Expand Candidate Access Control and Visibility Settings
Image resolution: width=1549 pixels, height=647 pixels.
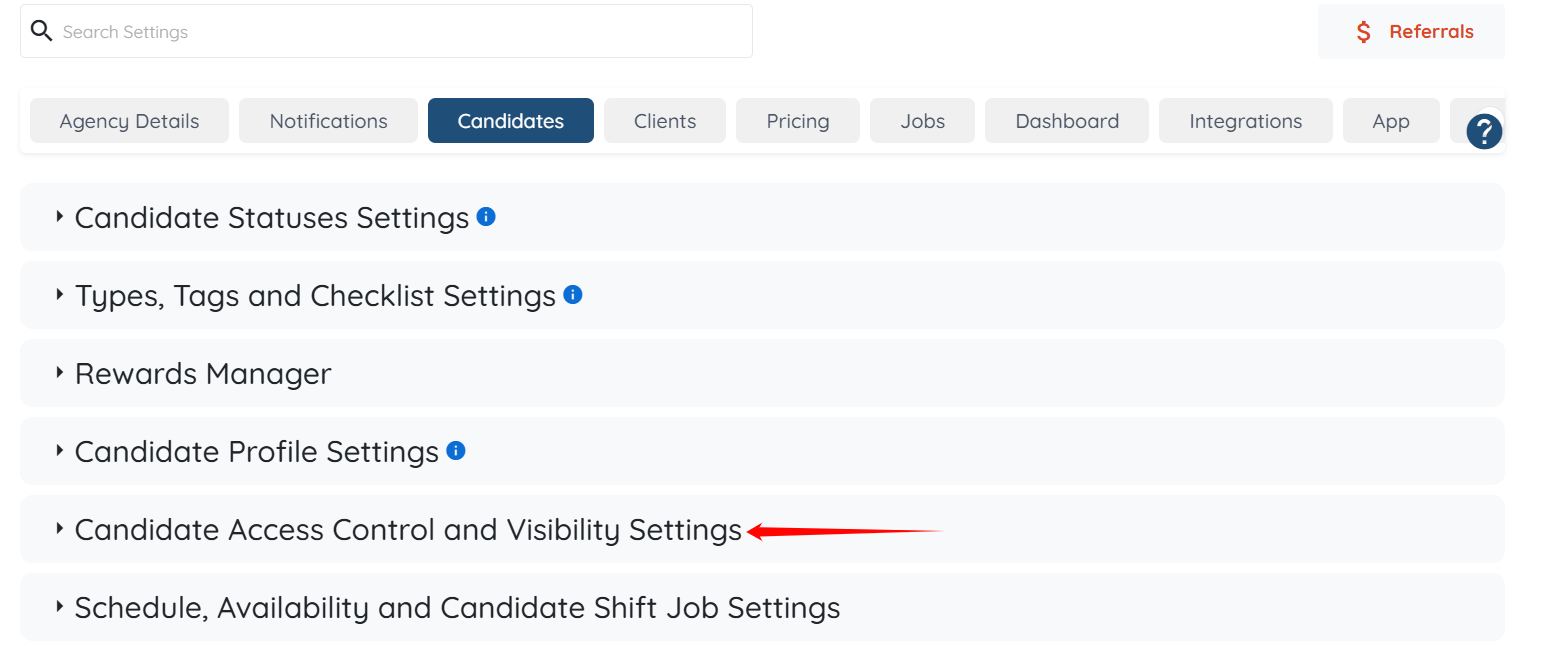pos(408,529)
